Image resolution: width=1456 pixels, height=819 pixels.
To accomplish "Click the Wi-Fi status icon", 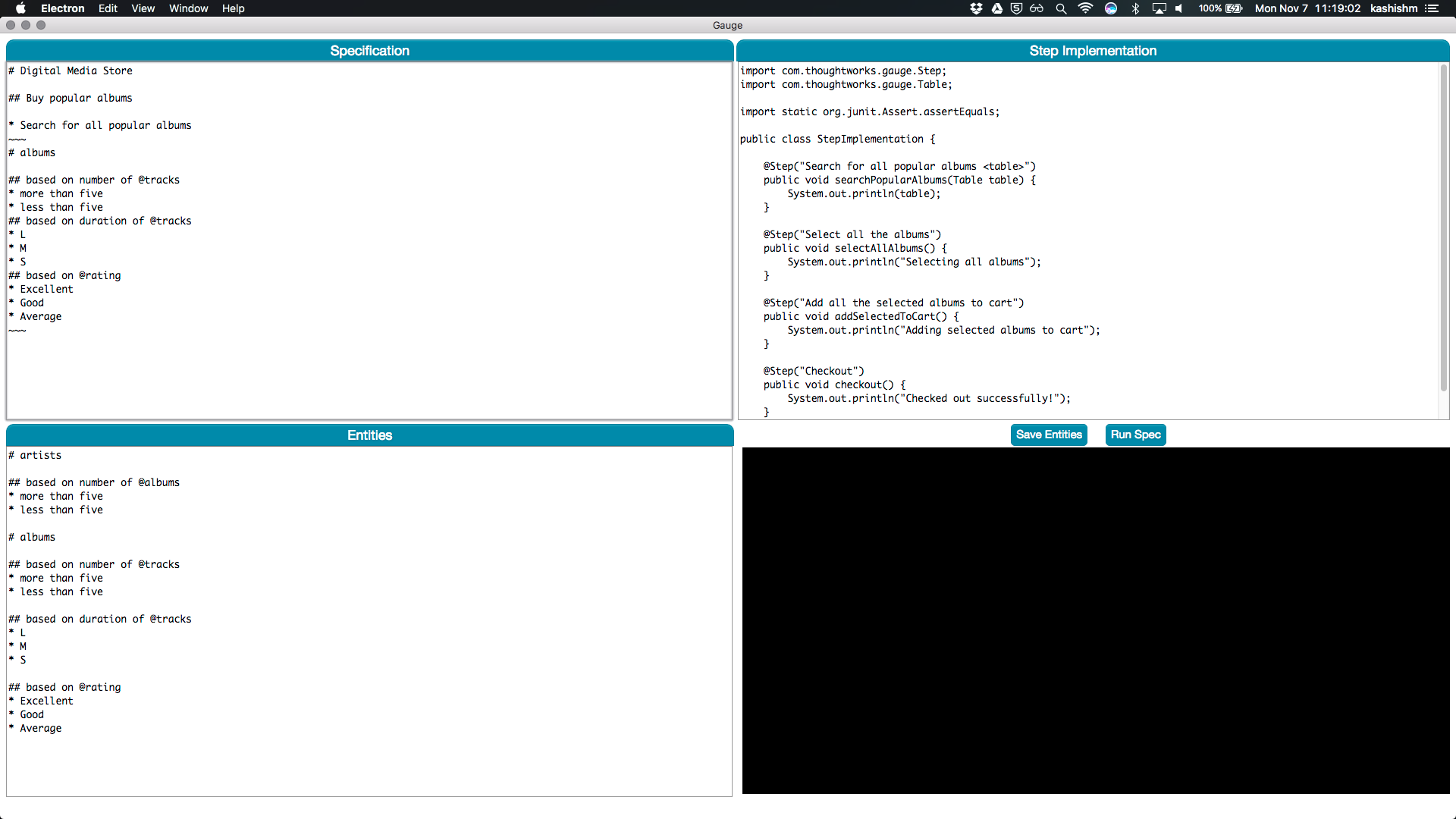I will pos(1085,8).
